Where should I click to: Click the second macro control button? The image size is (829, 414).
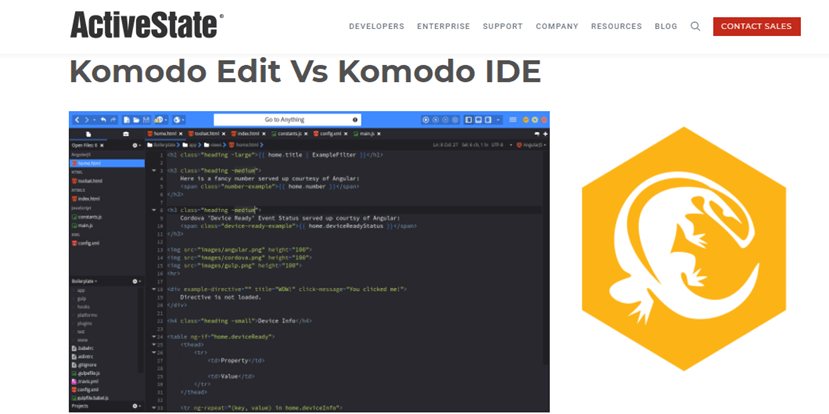tap(435, 120)
